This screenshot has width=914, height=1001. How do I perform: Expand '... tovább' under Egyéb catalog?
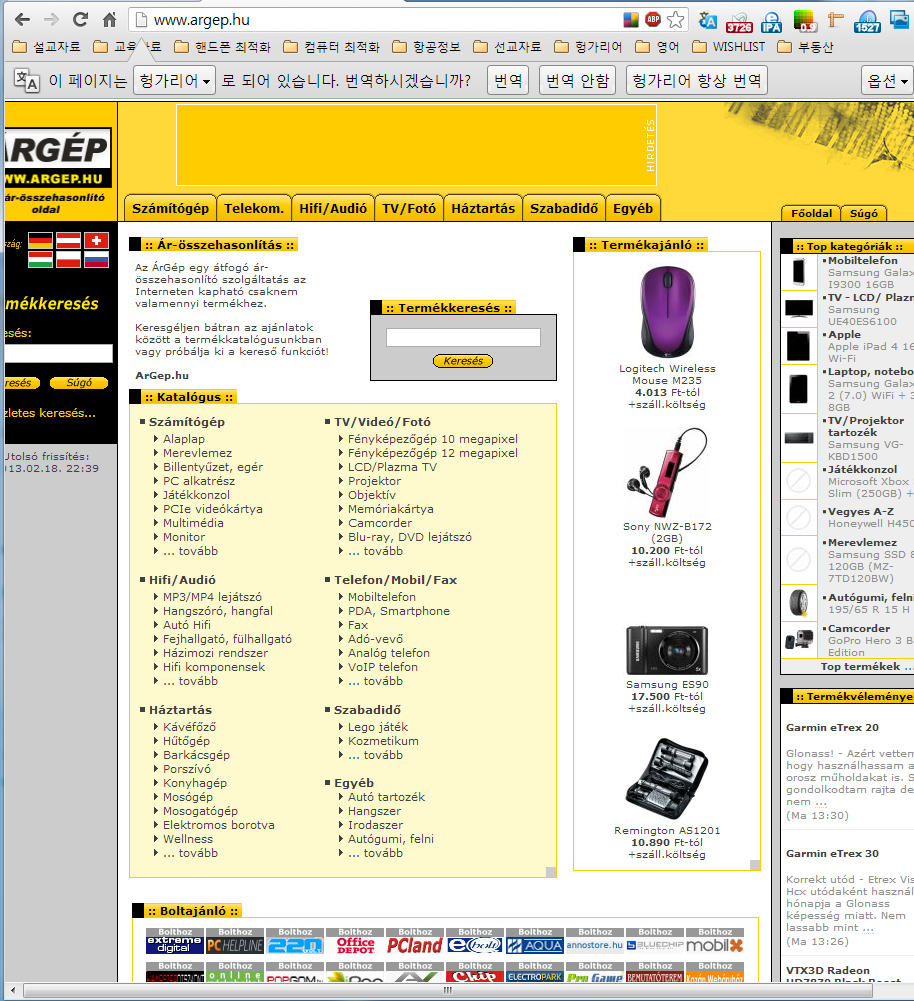(375, 853)
